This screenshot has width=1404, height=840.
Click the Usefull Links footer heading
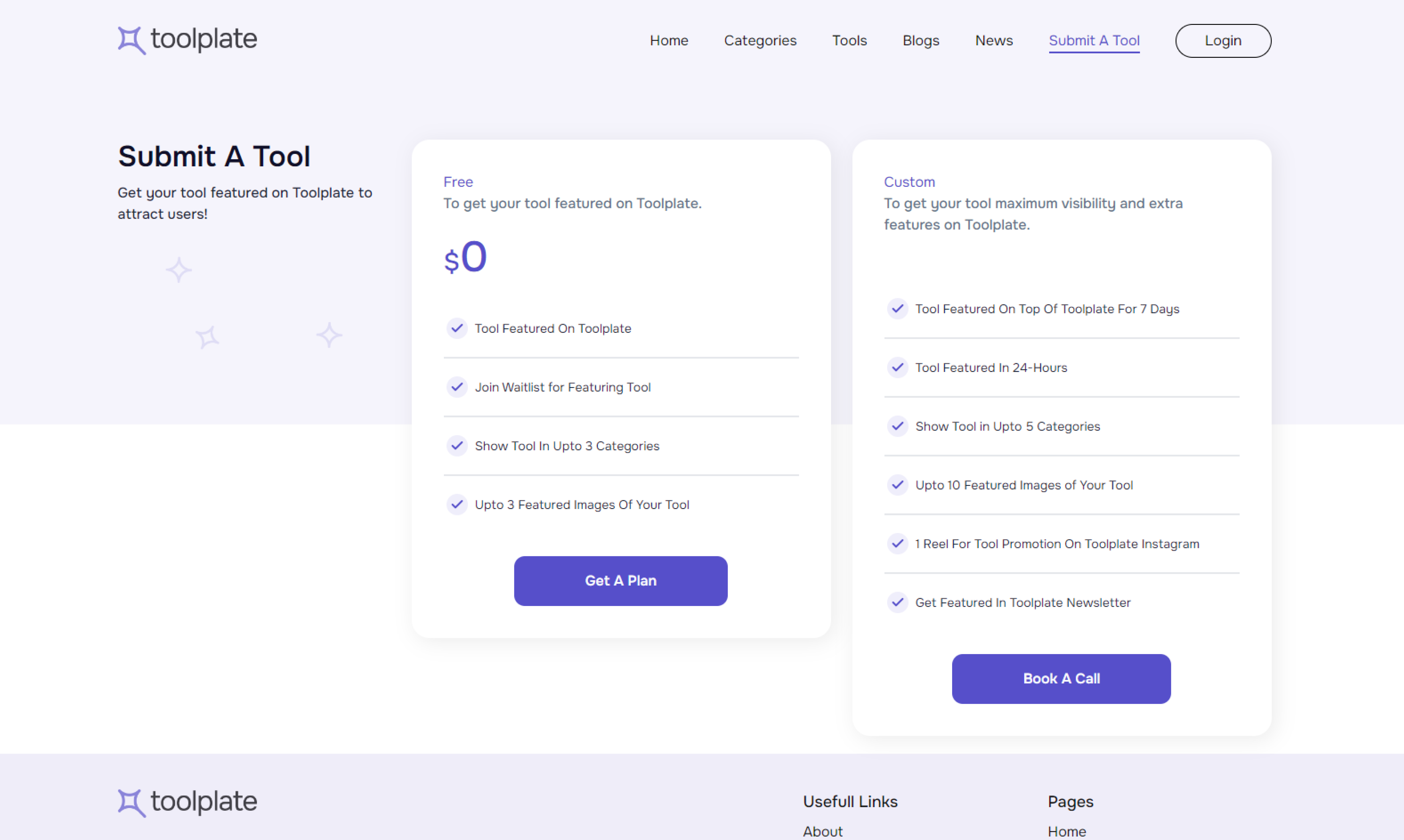point(850,802)
